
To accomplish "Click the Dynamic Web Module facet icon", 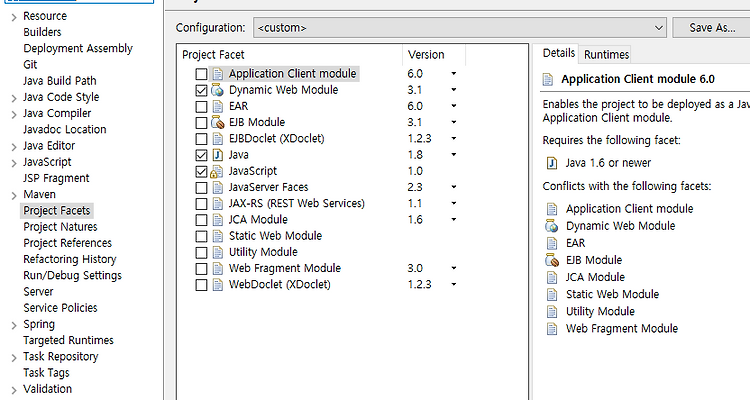I will 218,90.
